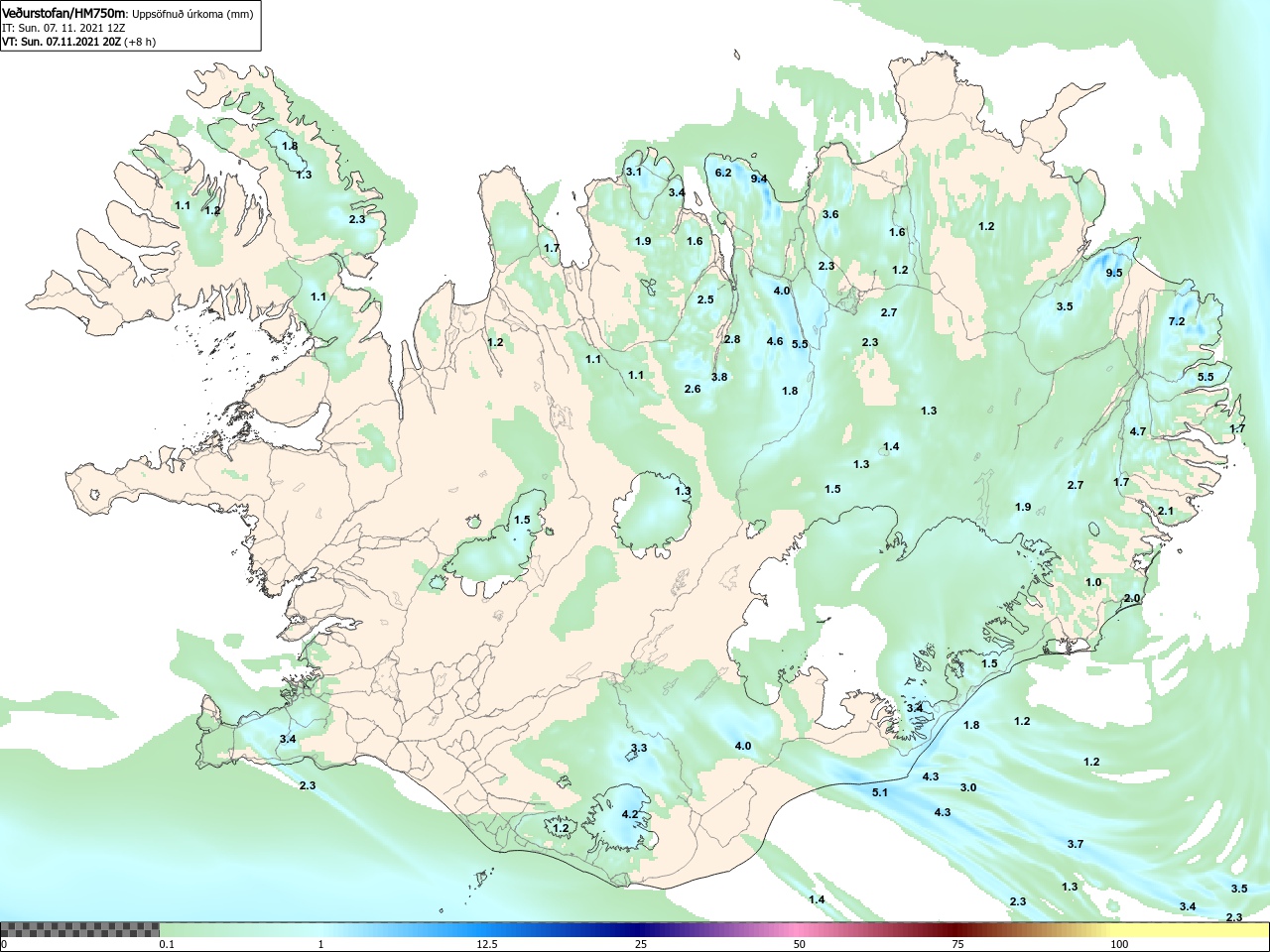Image resolution: width=1270 pixels, height=952 pixels.
Task: Click the 4.7 precipitation value
Action: (x=1138, y=431)
